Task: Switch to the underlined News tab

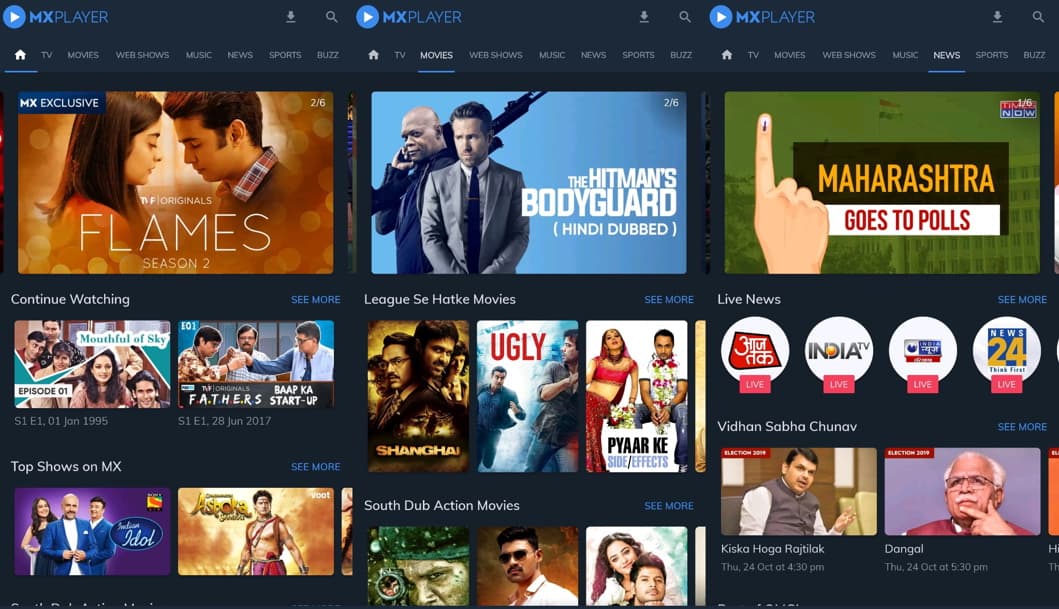Action: 946,55
